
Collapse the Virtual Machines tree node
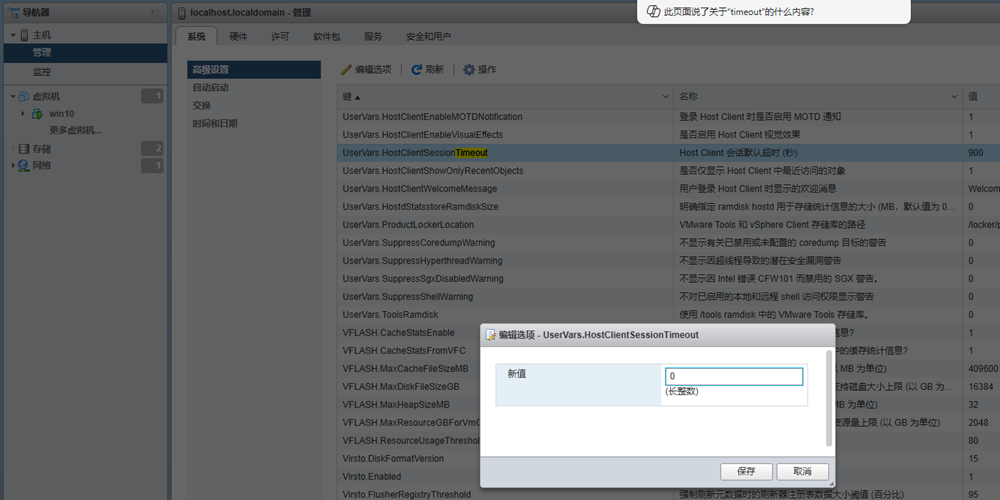tap(13, 96)
